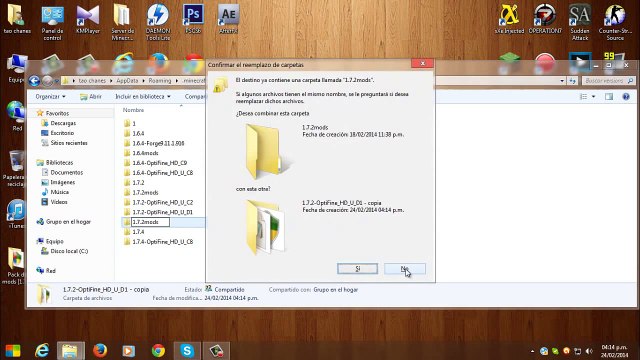The image size is (640, 360).
Task: Click tao chanes in address breadcrumb
Action: point(92,81)
